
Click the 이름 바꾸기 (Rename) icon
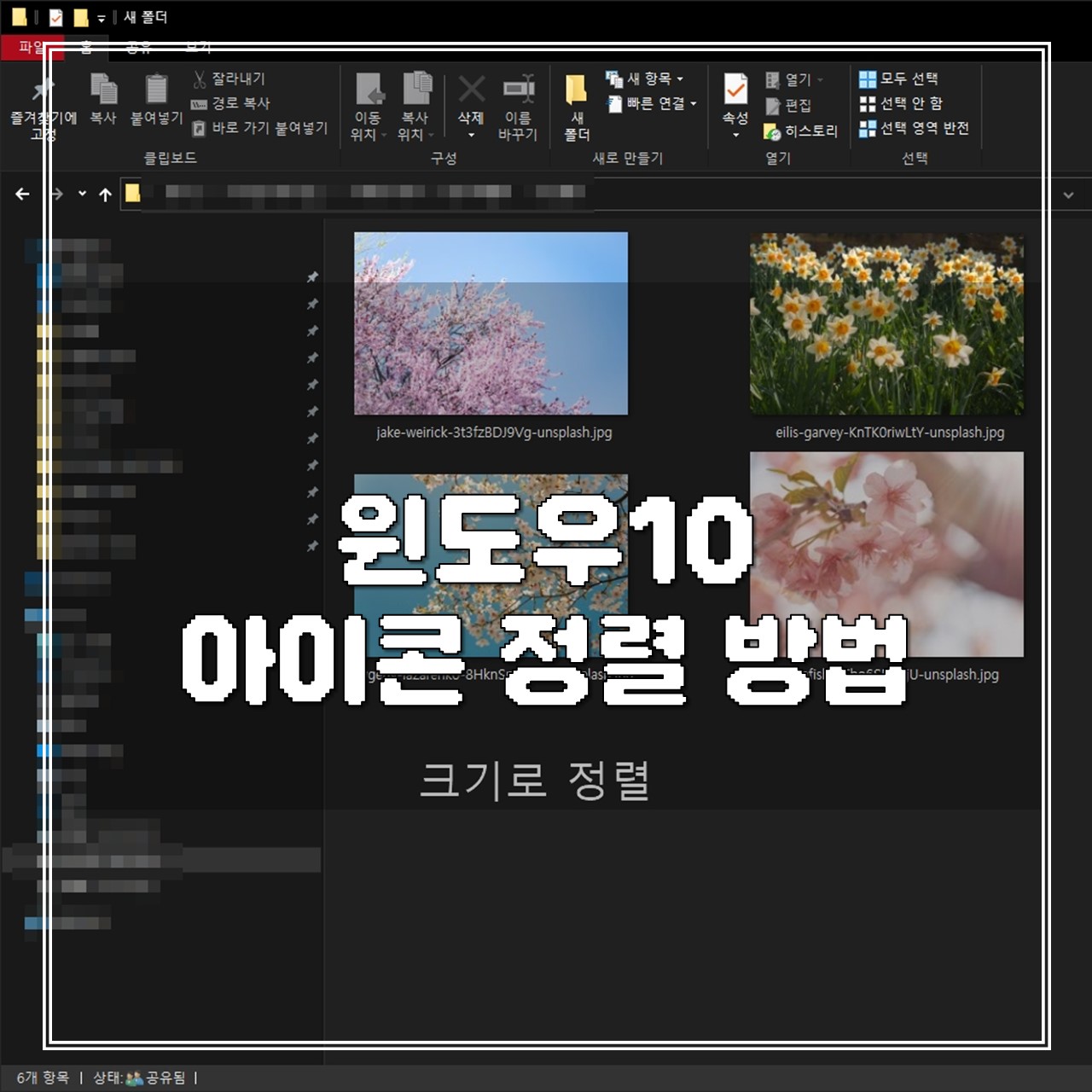[519, 89]
